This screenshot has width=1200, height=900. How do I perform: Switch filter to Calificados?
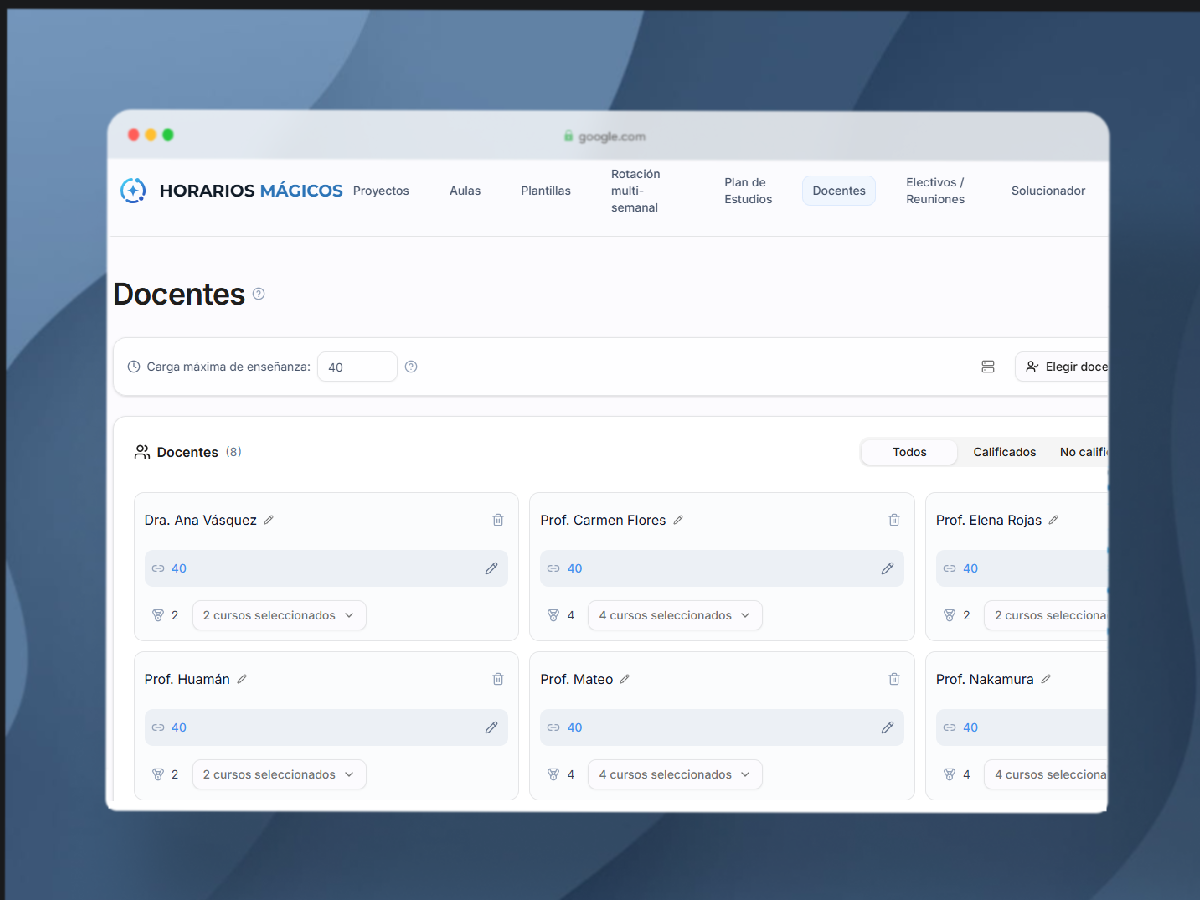click(1005, 452)
